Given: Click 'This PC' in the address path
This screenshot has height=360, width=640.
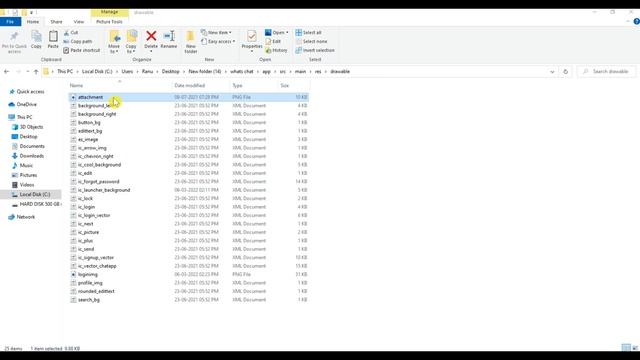Looking at the screenshot, I should coord(65,71).
